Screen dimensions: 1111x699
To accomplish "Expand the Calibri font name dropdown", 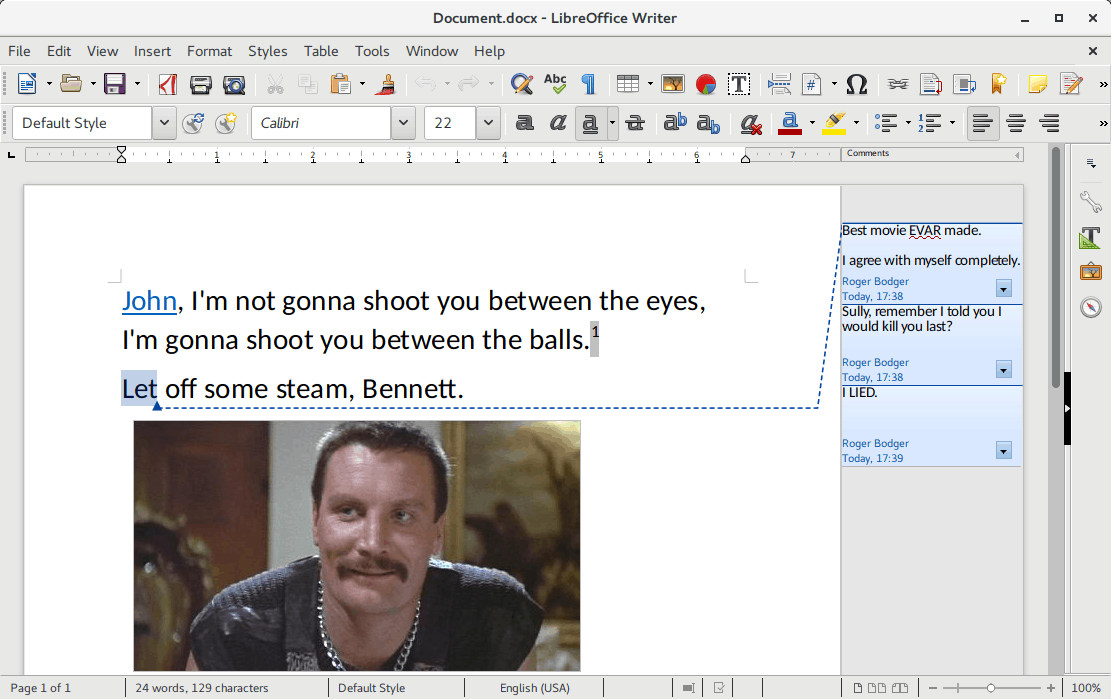I will 403,123.
